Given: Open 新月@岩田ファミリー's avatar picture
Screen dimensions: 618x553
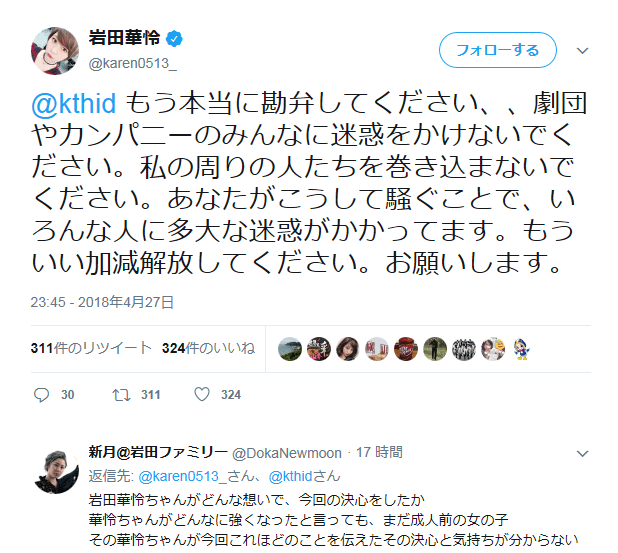Looking at the screenshot, I should click(56, 472).
